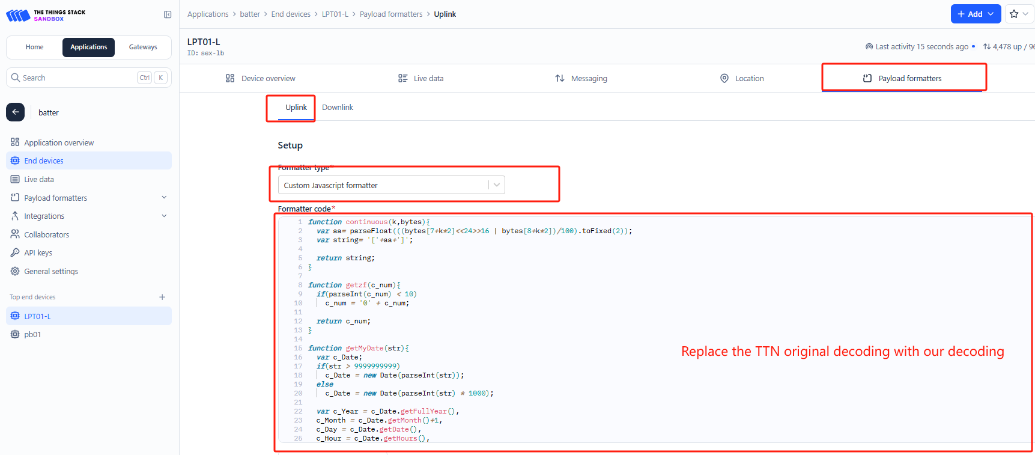Click the Location pin icon
The image size is (1035, 455).
click(x=723, y=78)
